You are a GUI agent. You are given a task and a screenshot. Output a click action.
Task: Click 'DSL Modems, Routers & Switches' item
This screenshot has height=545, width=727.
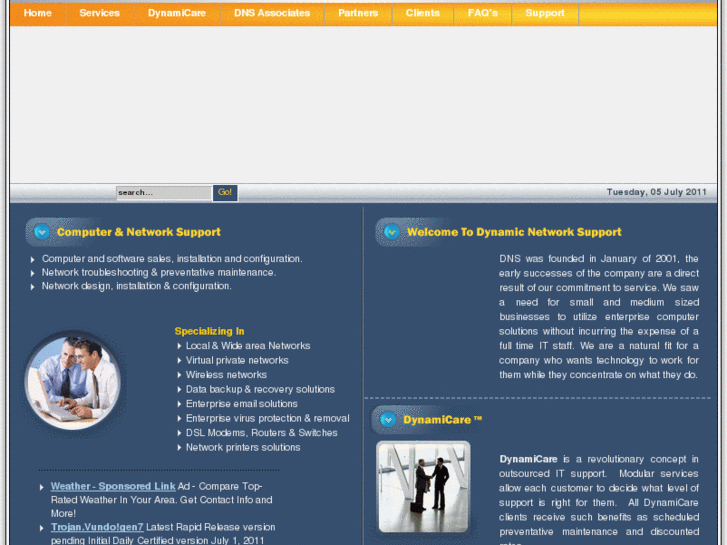coord(261,433)
